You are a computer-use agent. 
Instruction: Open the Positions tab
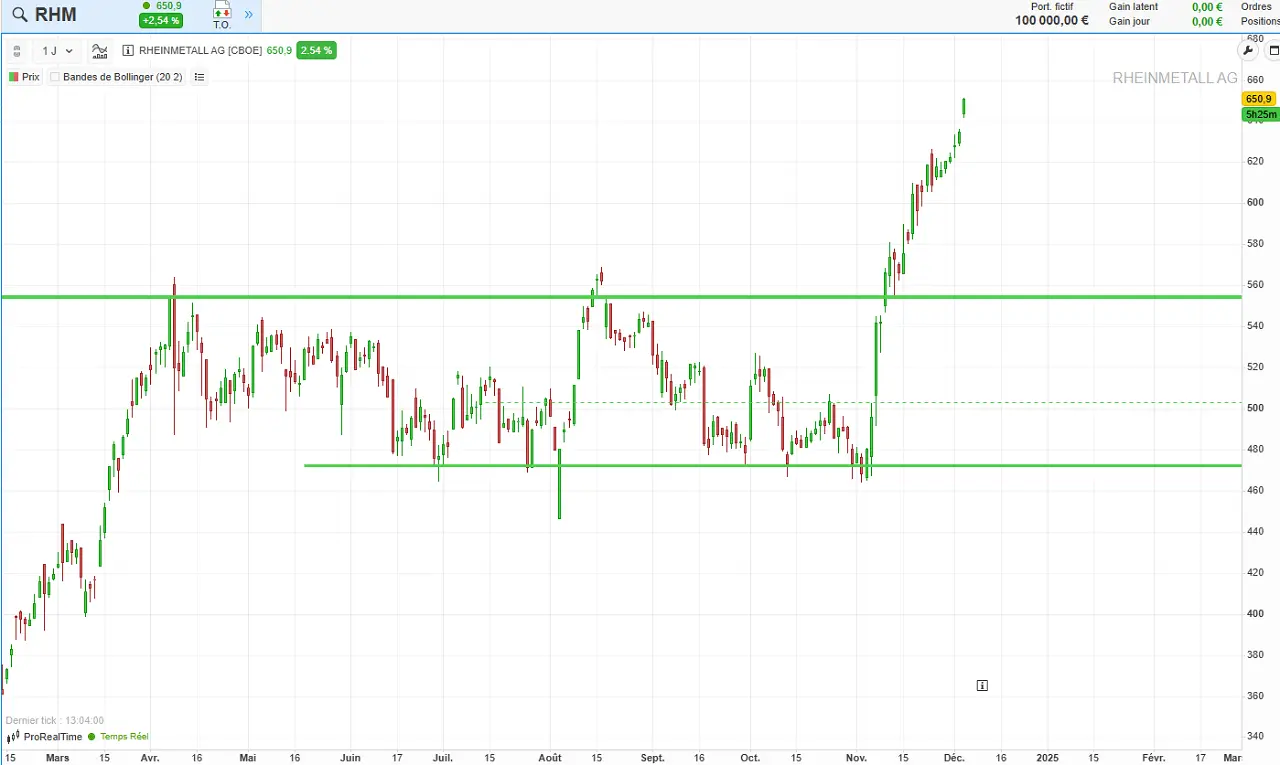[1260, 21]
